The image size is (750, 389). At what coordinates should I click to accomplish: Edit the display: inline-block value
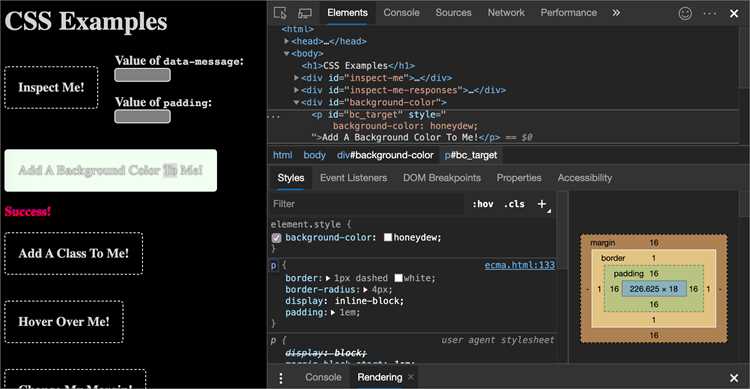[x=369, y=301]
